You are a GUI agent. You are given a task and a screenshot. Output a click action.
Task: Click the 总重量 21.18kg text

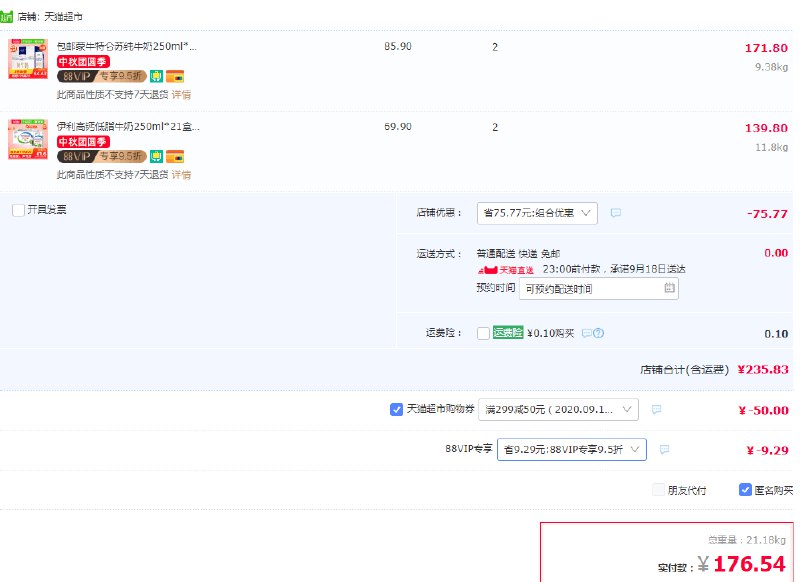click(x=746, y=540)
